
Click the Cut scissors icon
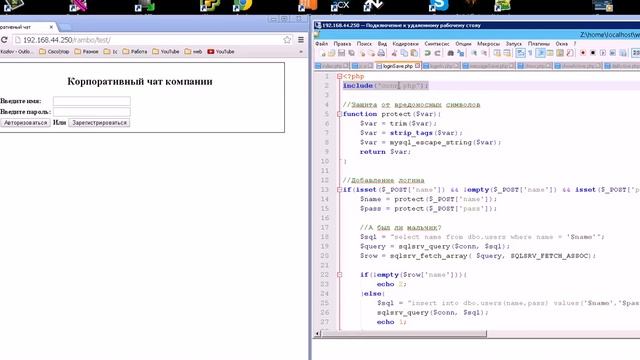click(x=394, y=53)
